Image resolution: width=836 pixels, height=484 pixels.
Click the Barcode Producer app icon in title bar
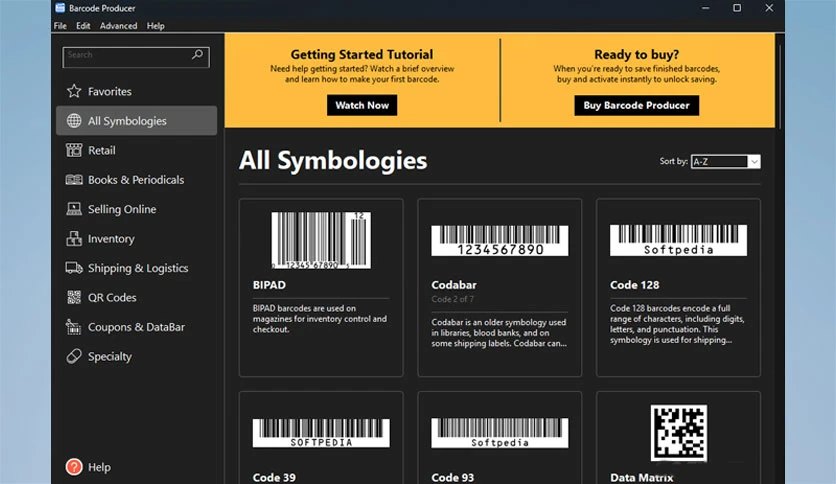tap(60, 7)
